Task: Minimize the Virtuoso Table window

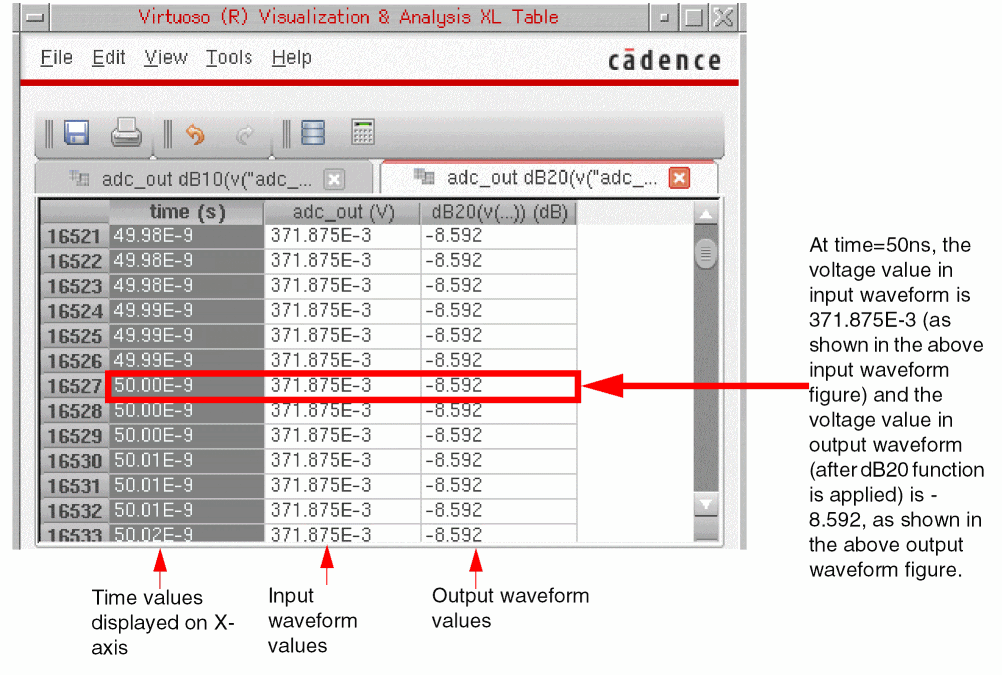Action: 665,17
